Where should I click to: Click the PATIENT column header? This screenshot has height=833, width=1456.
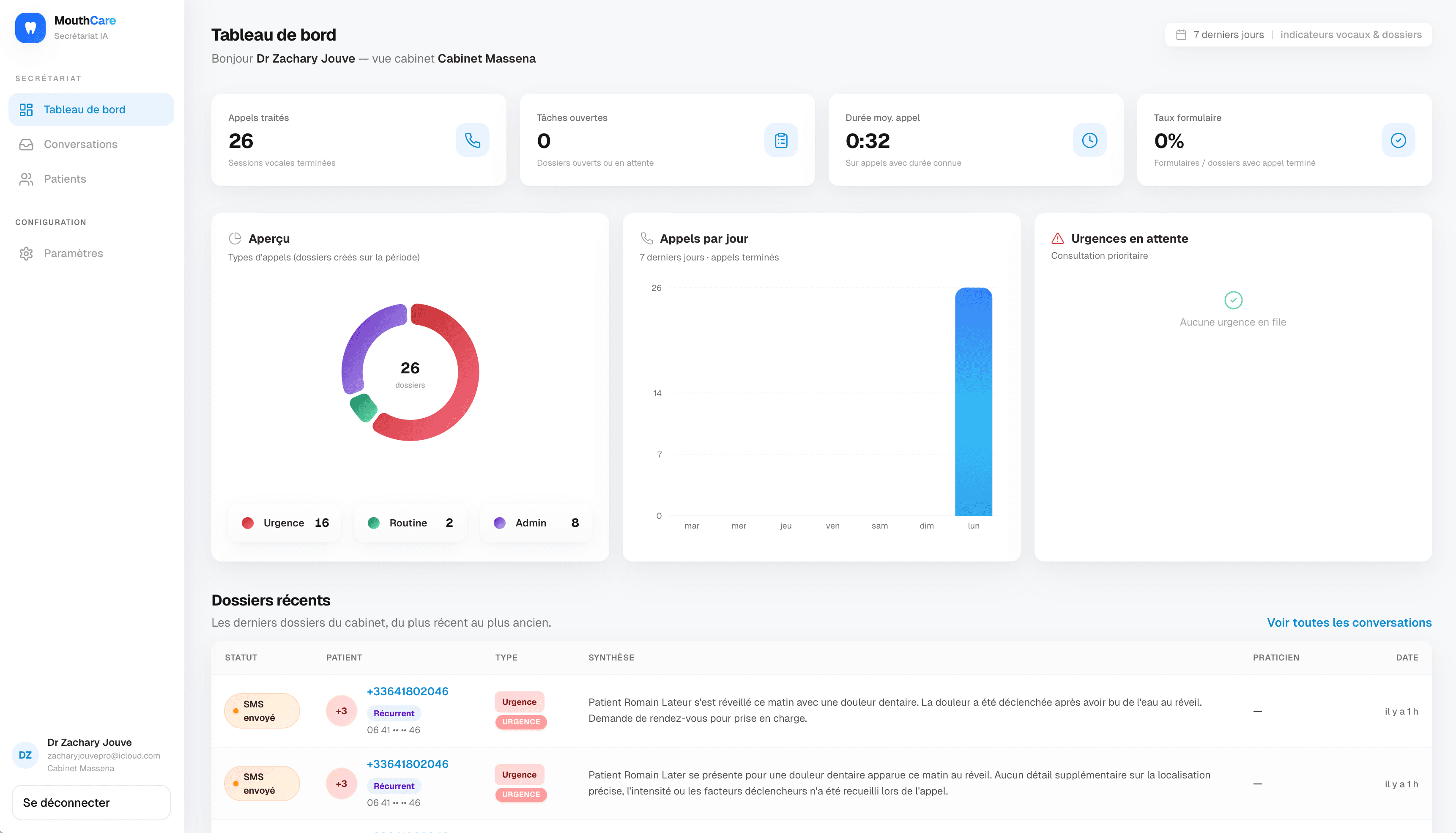point(344,658)
